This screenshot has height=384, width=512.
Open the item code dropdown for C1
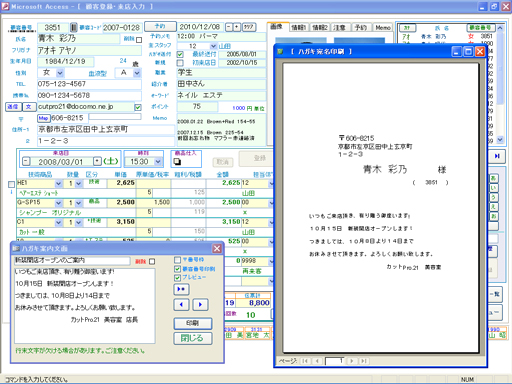59,222
